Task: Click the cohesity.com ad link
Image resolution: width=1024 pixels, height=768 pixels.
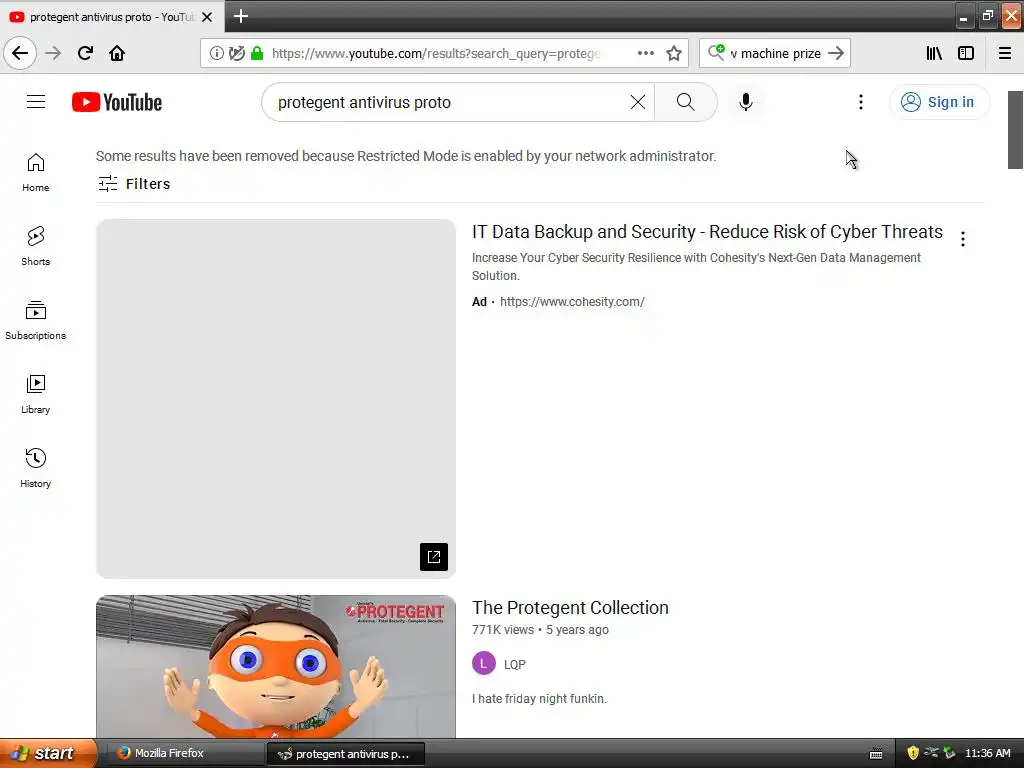Action: pyautogui.click(x=572, y=302)
